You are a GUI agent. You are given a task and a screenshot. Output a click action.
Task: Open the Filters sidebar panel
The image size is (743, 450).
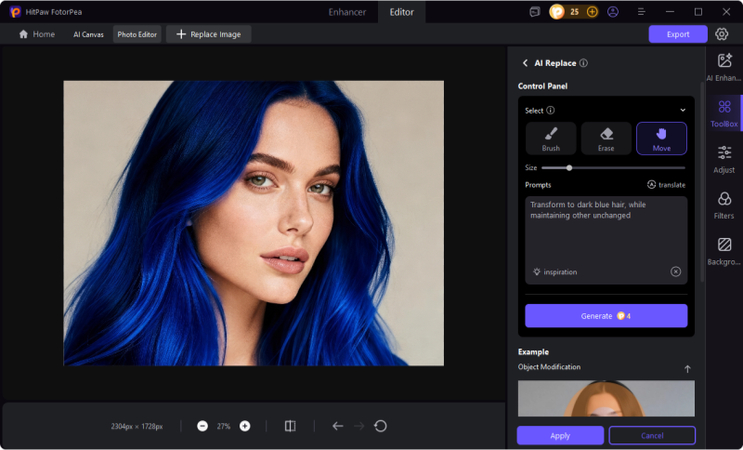tap(724, 205)
